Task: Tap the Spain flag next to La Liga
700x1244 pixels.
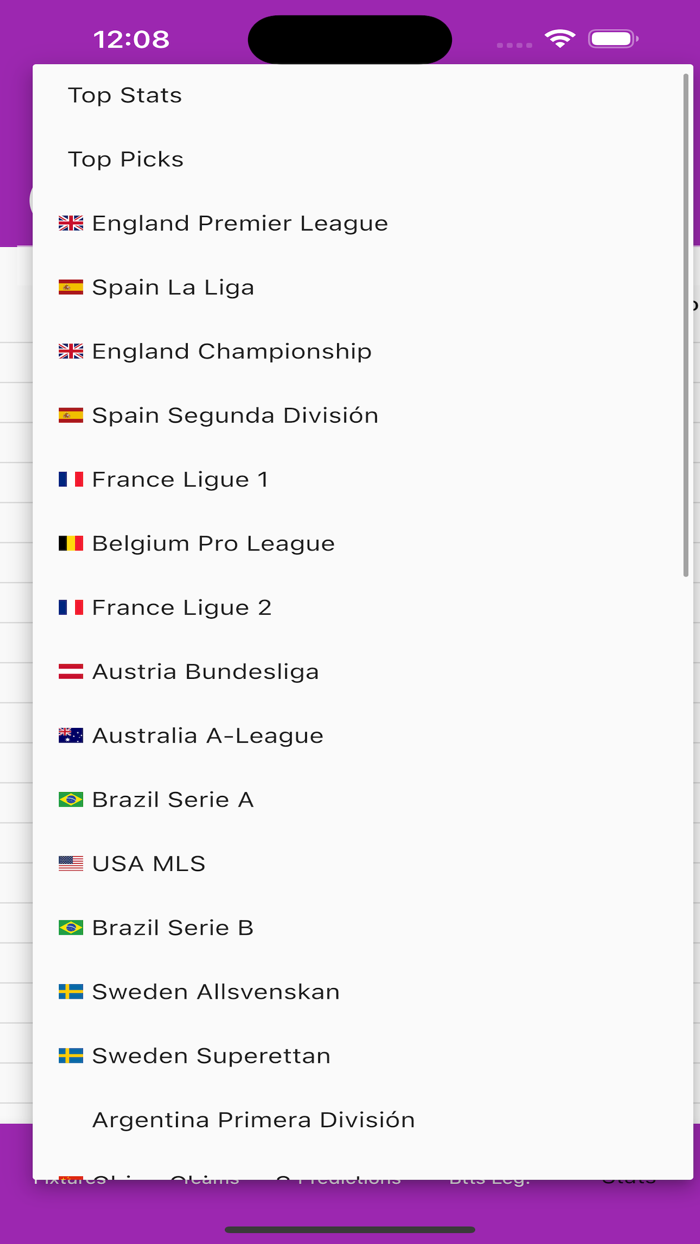Action: 70,287
